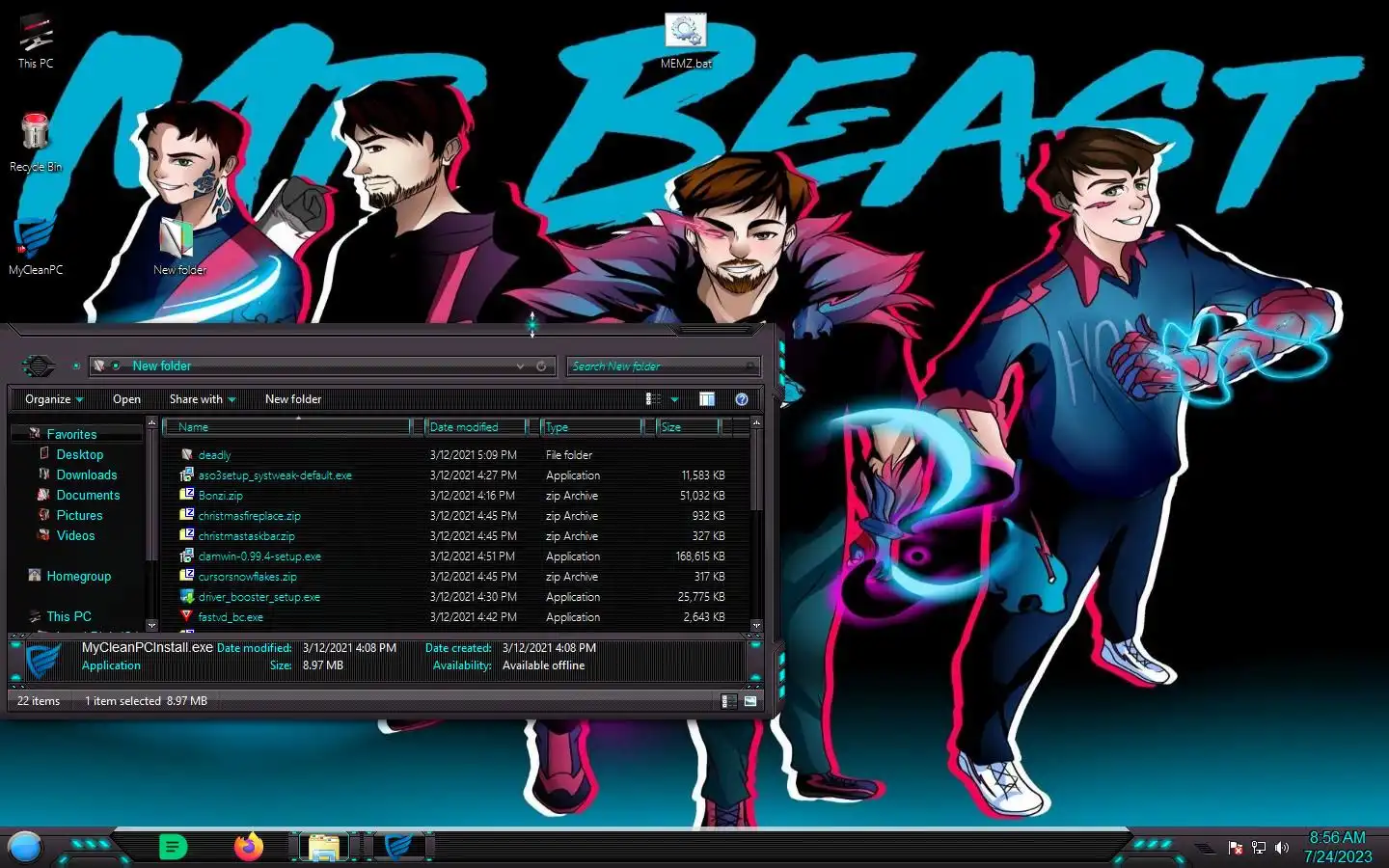Open This PC desktop icon

click(36, 41)
